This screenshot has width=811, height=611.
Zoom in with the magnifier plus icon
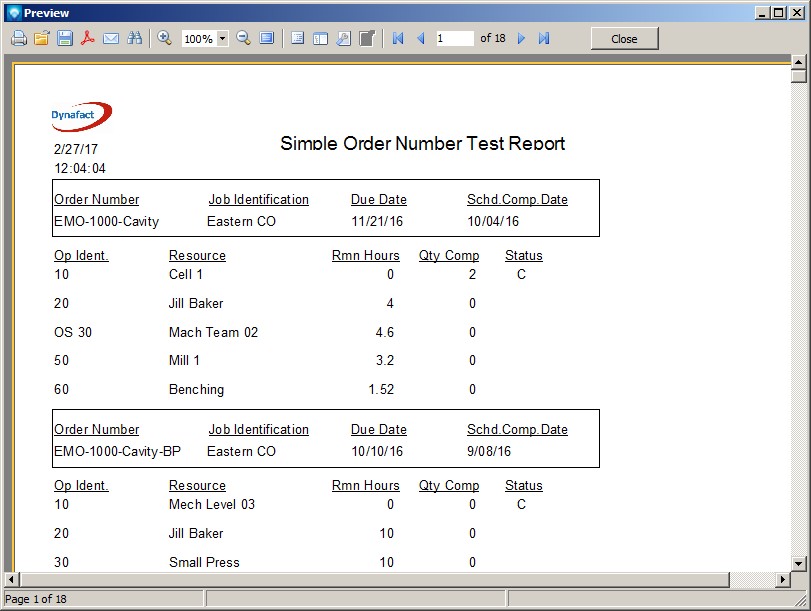(165, 38)
